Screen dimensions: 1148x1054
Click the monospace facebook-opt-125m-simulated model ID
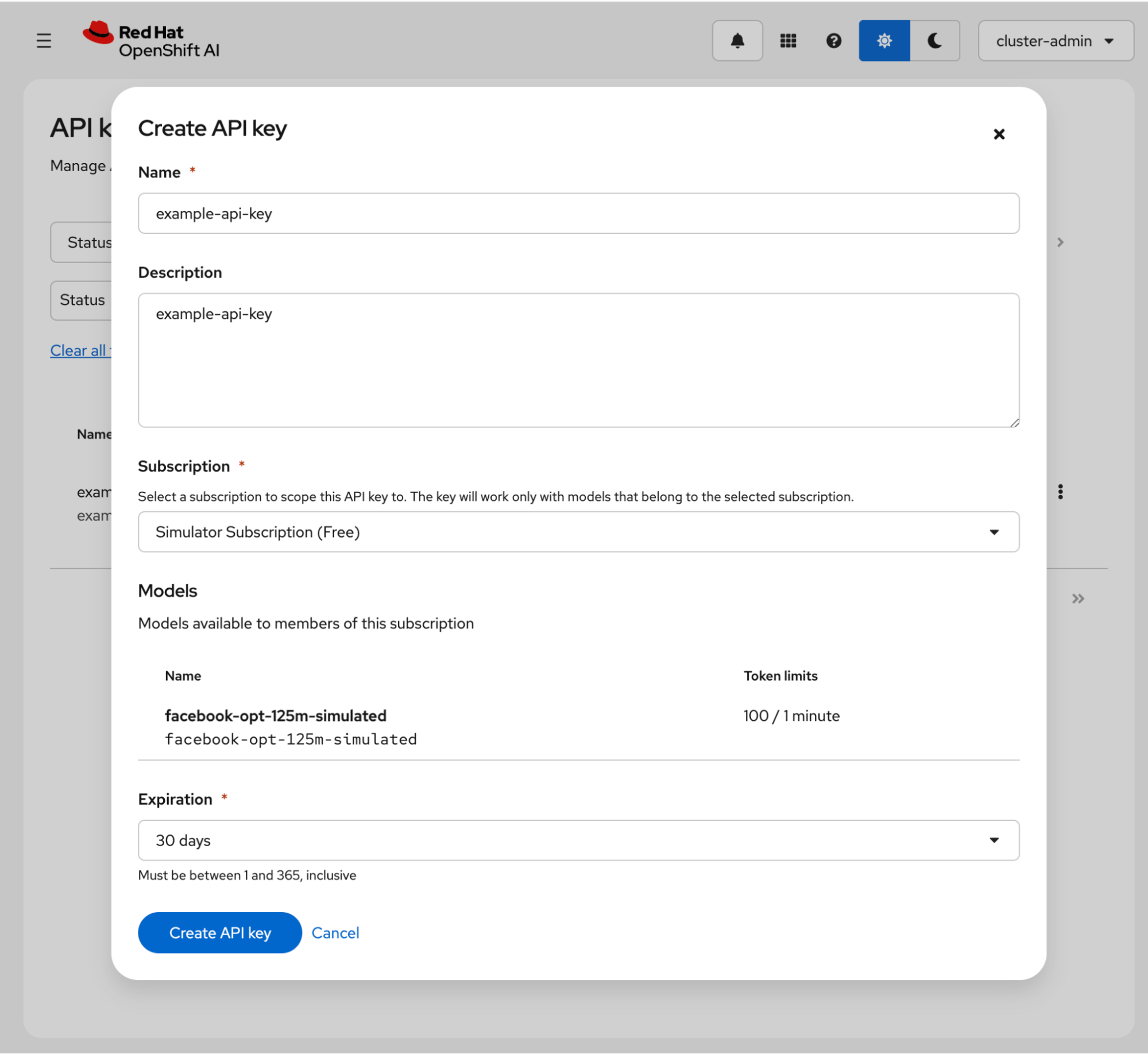click(x=291, y=740)
